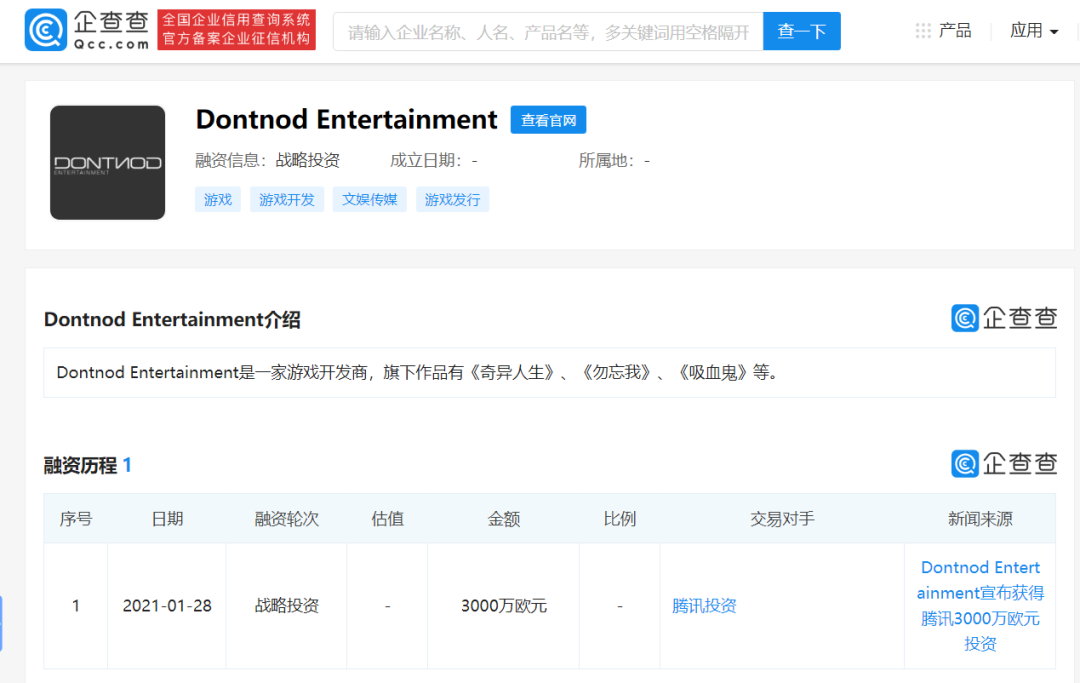The height and width of the screenshot is (683, 1080).
Task: Click the 企查查 watermark logo beside 融资历程
Action: [1003, 464]
